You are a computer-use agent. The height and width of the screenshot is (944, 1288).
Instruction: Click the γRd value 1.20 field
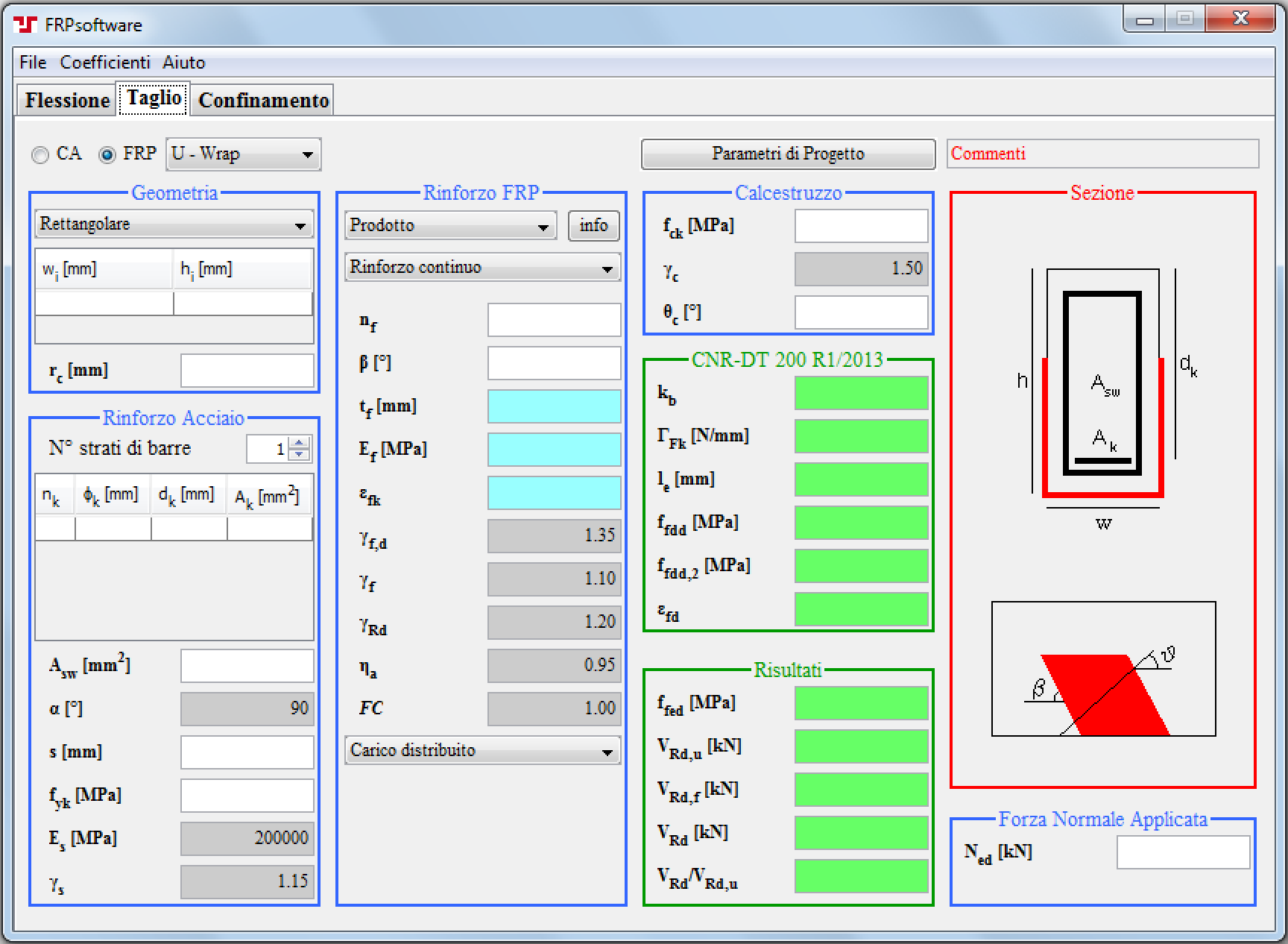pos(555,623)
